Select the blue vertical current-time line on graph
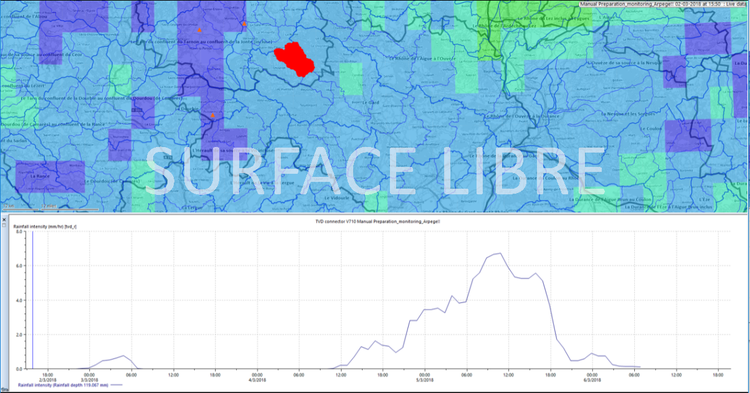This screenshot has width=750, height=393. 33,300
